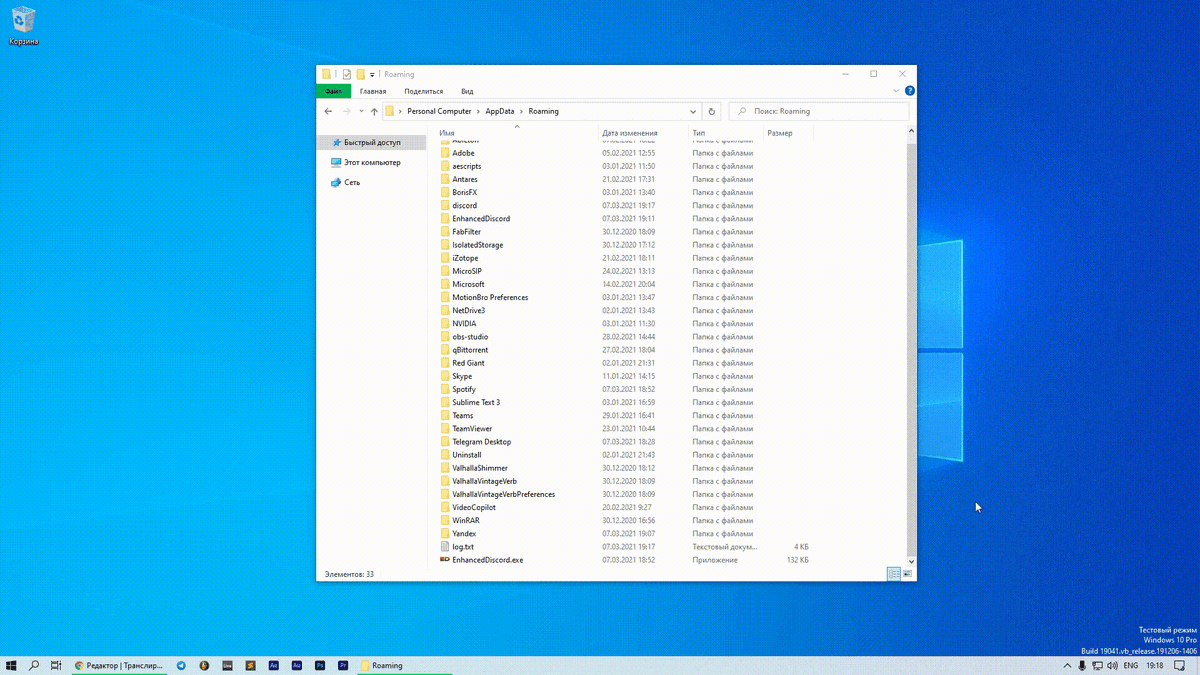The image size is (1200, 675).
Task: Open Windows Search
Action: pos(33,665)
